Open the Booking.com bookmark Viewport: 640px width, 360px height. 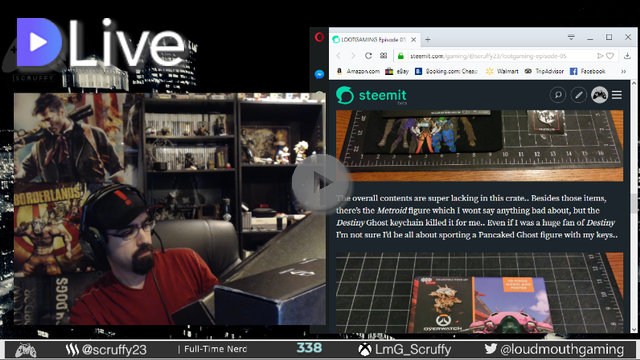pos(446,71)
